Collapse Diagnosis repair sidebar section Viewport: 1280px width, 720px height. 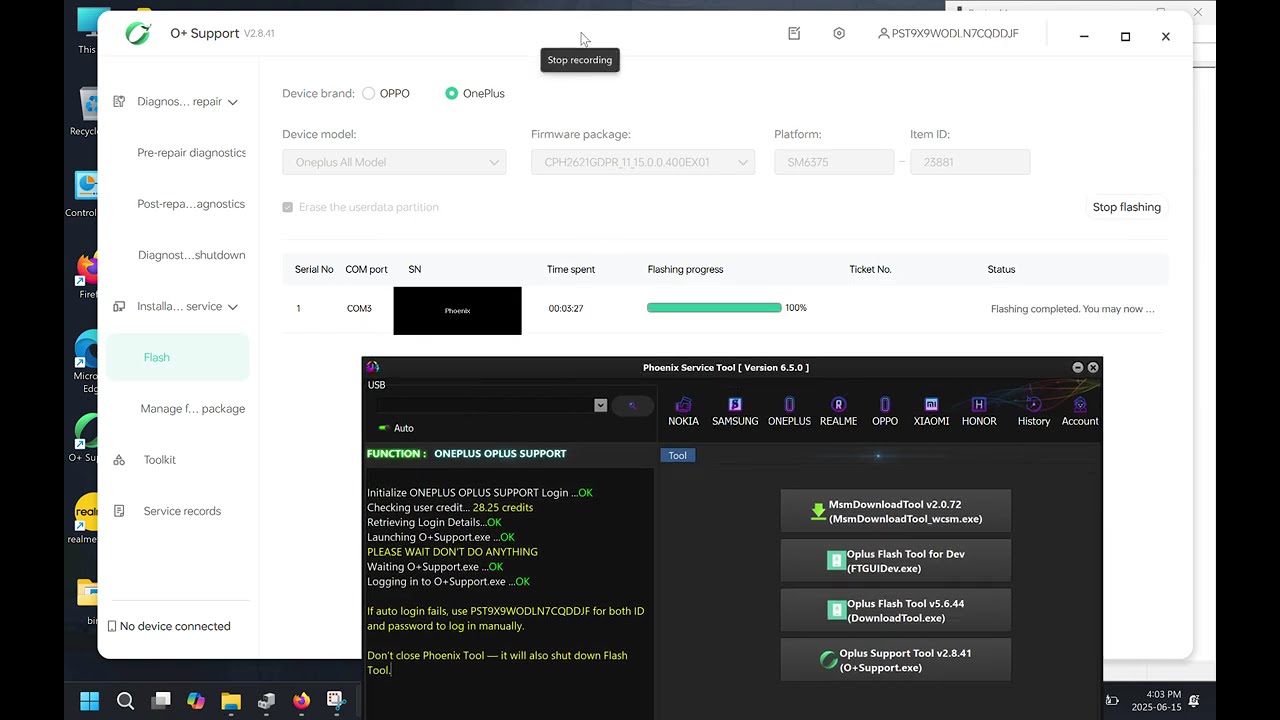point(232,102)
